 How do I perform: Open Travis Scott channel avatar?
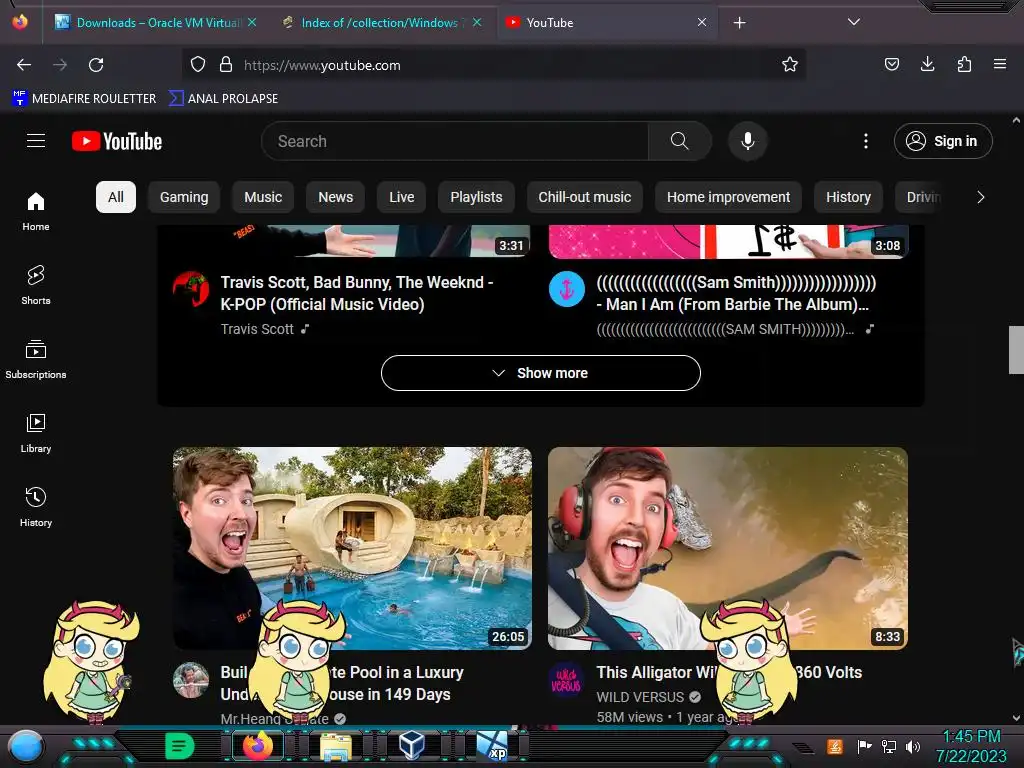click(191, 289)
